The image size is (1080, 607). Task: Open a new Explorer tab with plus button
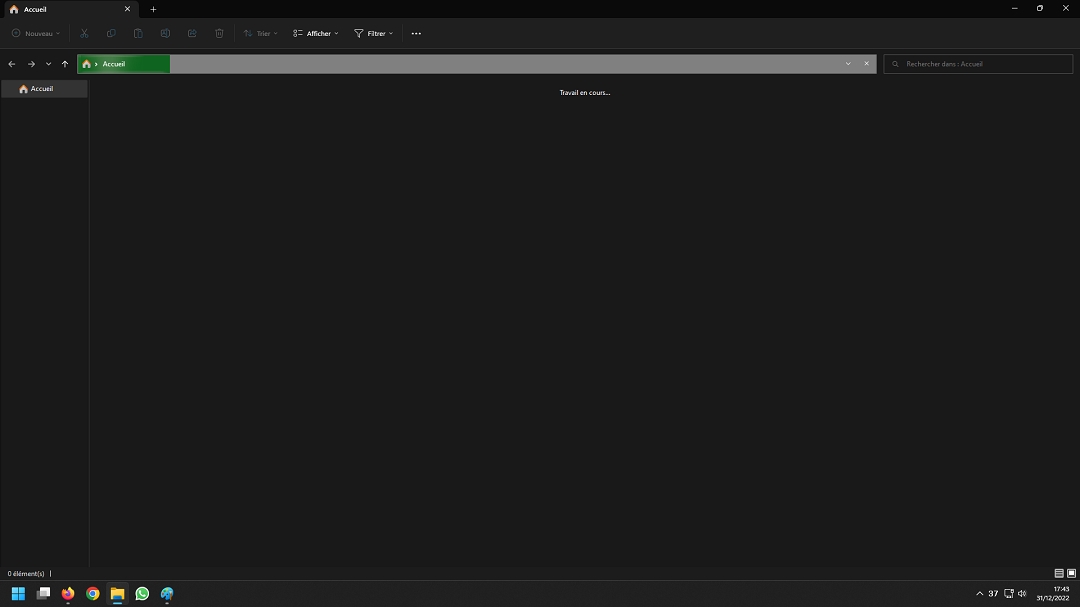pos(153,9)
